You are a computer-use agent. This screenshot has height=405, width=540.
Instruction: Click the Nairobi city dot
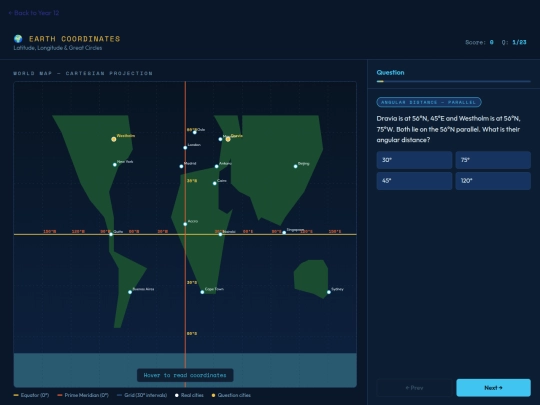220,235
